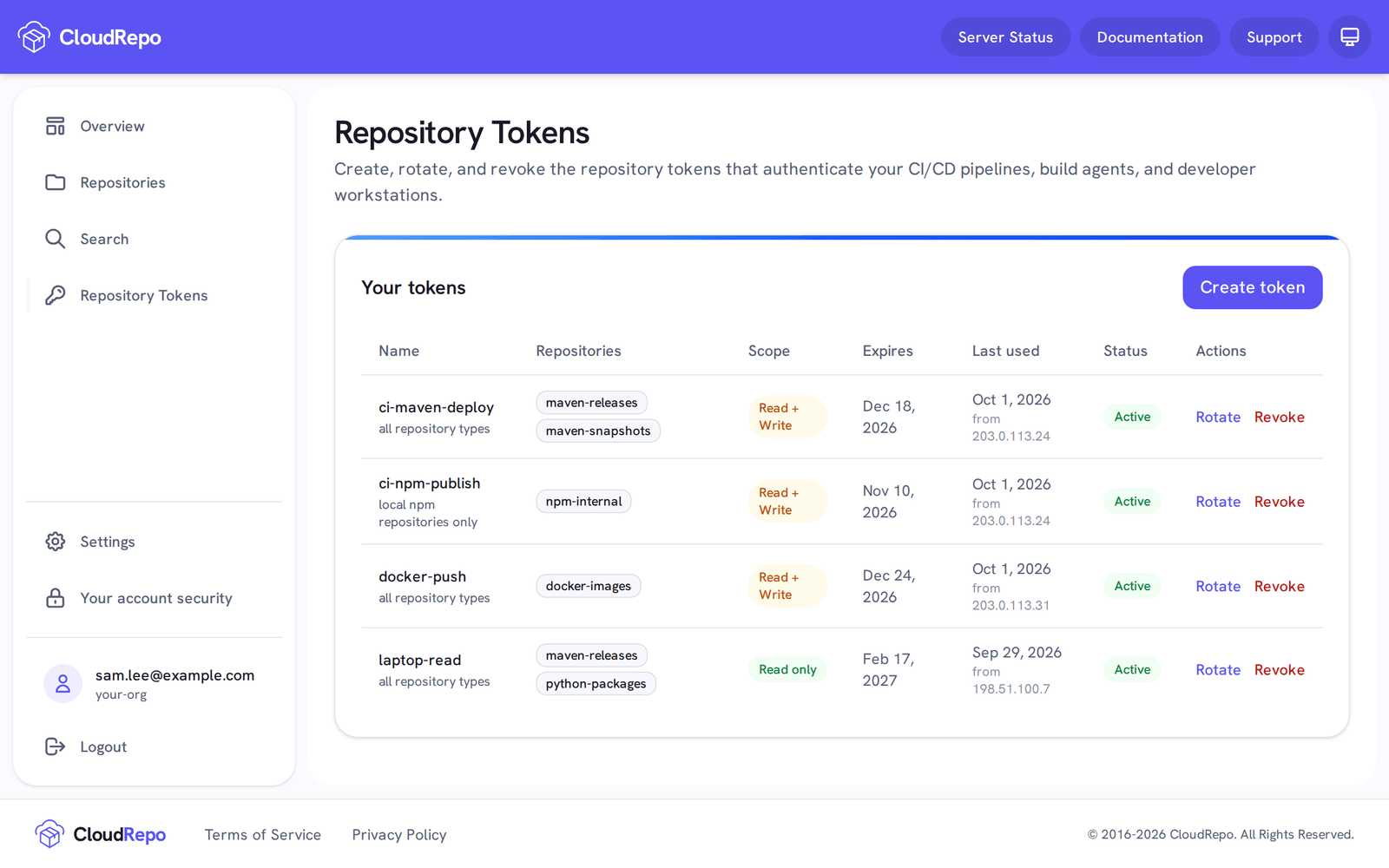1389x868 pixels.
Task: Click the Support button
Action: (1274, 37)
